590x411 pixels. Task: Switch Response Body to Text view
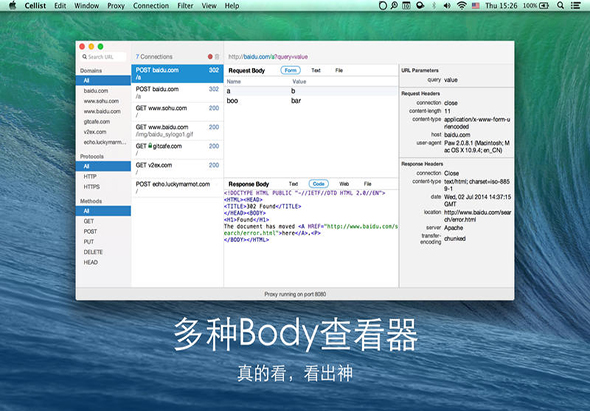[x=293, y=184]
